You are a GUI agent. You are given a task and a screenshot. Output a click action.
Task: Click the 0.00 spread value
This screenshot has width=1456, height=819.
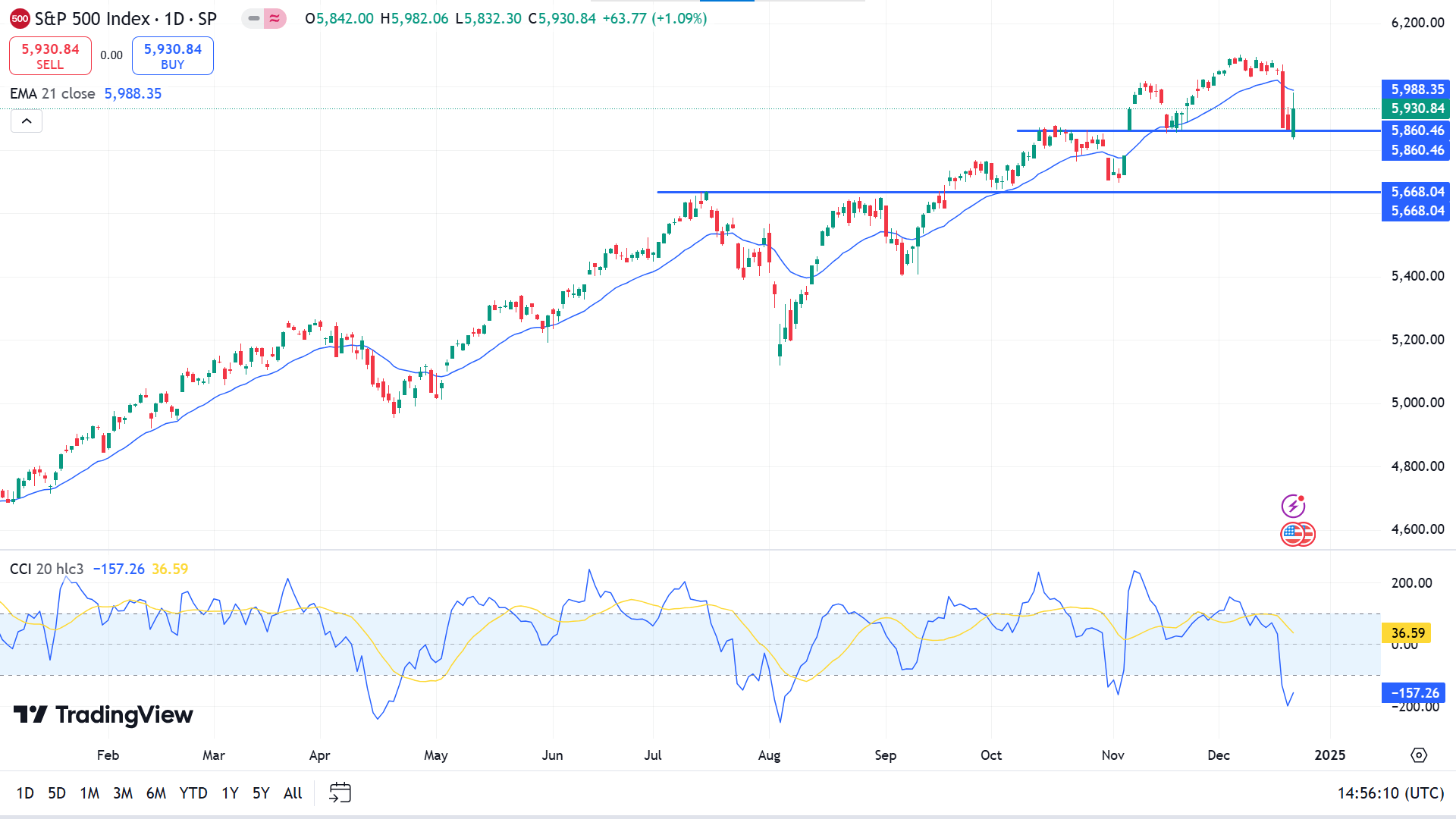(111, 55)
